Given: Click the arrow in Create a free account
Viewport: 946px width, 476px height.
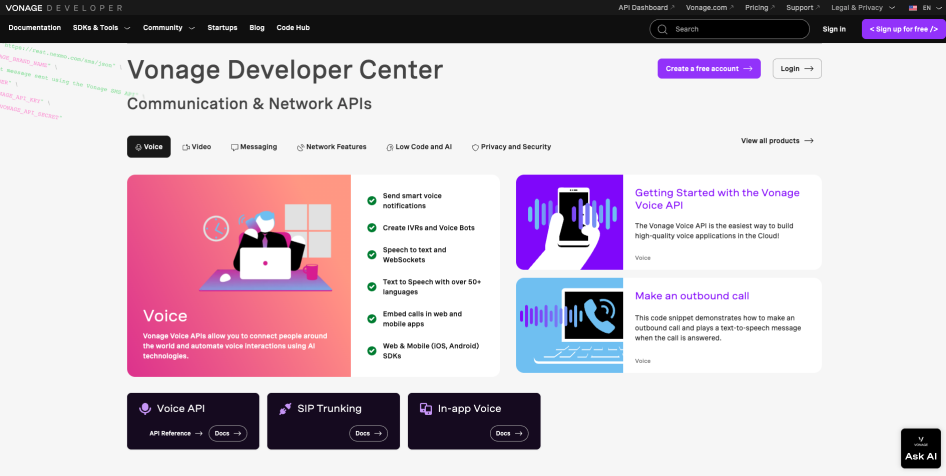Looking at the screenshot, I should tap(748, 69).
